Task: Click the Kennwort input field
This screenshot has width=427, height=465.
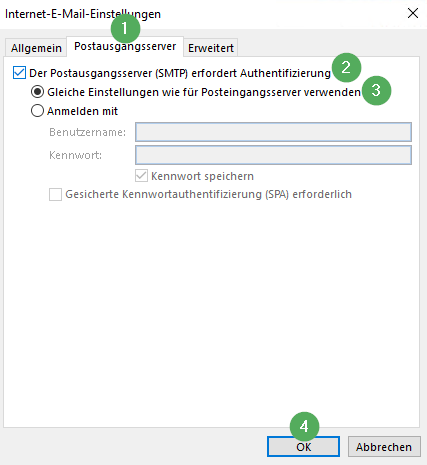Action: (x=273, y=155)
